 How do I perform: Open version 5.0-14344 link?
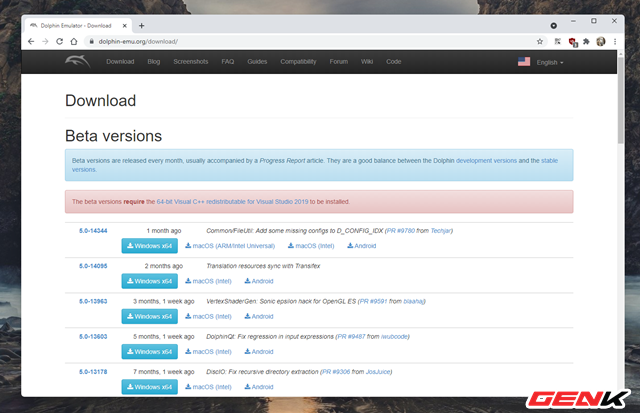point(93,231)
